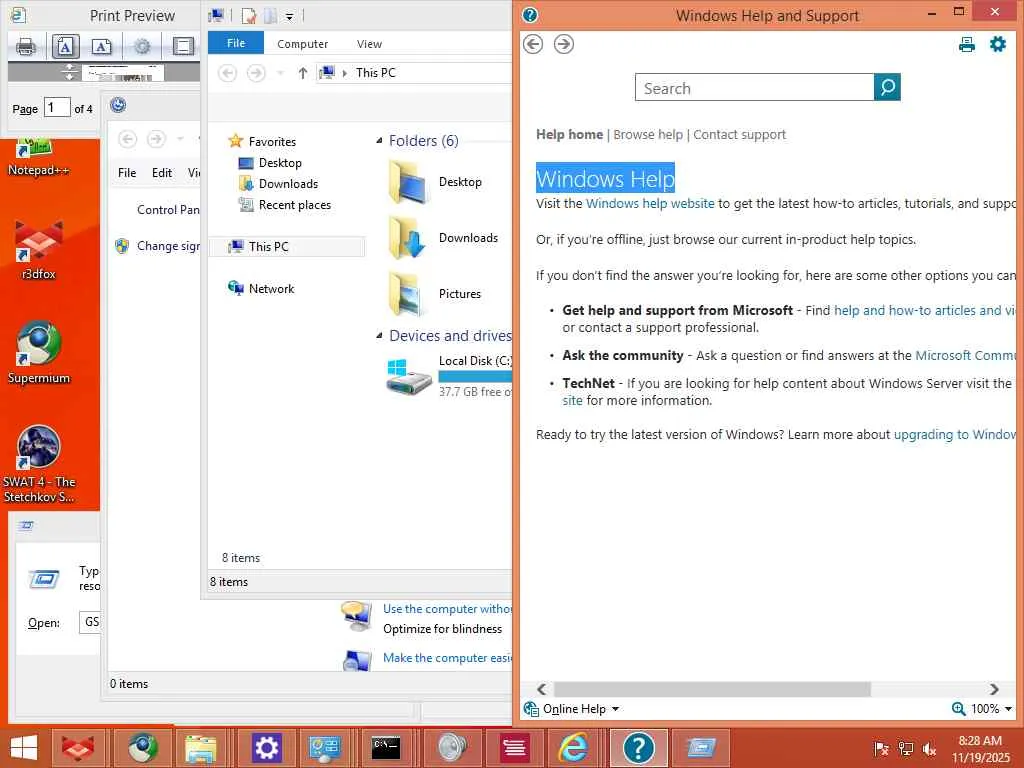
Task: Click the New folder icon in Explorer quick access toolbar
Action: (x=270, y=16)
